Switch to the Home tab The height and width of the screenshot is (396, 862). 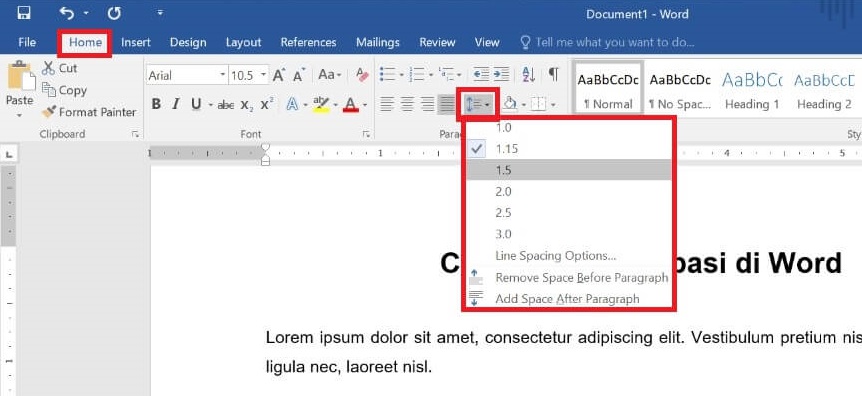85,42
